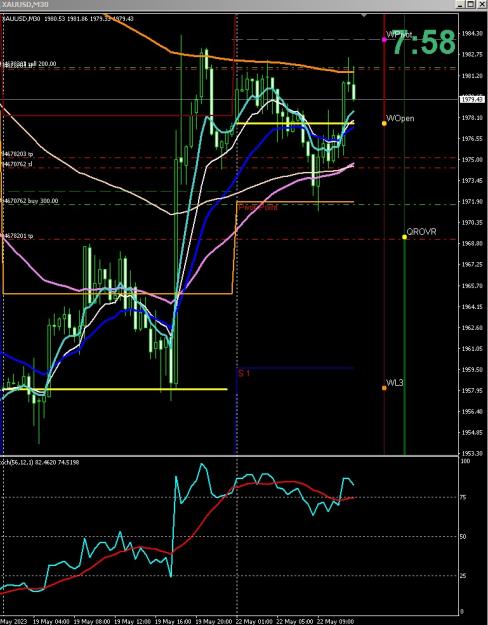The width and height of the screenshot is (488, 625).
Task: Select the green 7:58 candle timer
Action: (424, 42)
